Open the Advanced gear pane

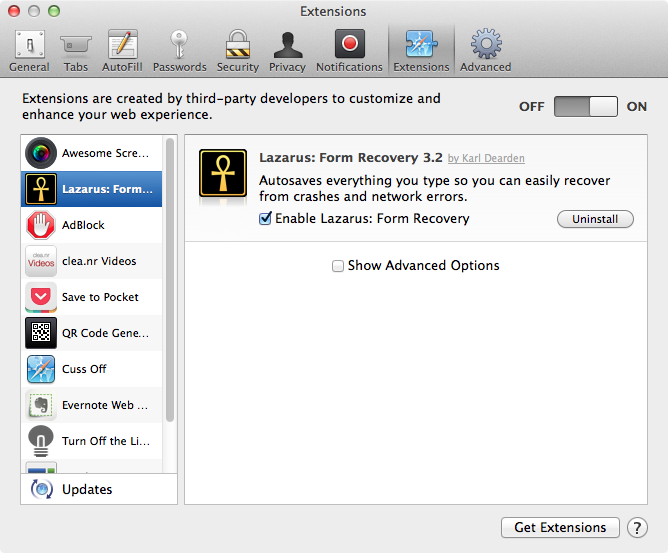coord(485,50)
